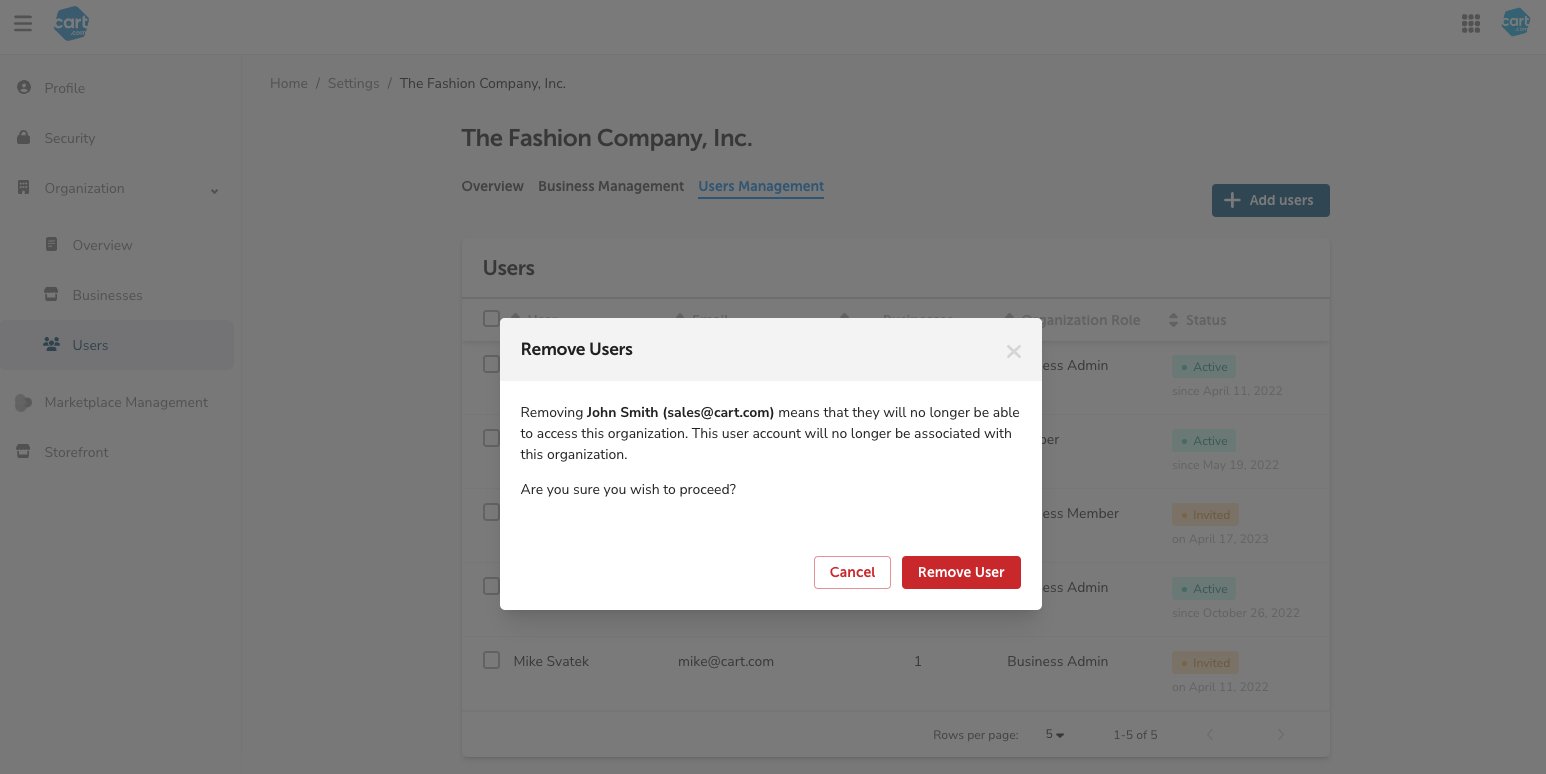Open the account avatar menu
This screenshot has height=774, width=1546.
tap(1516, 23)
